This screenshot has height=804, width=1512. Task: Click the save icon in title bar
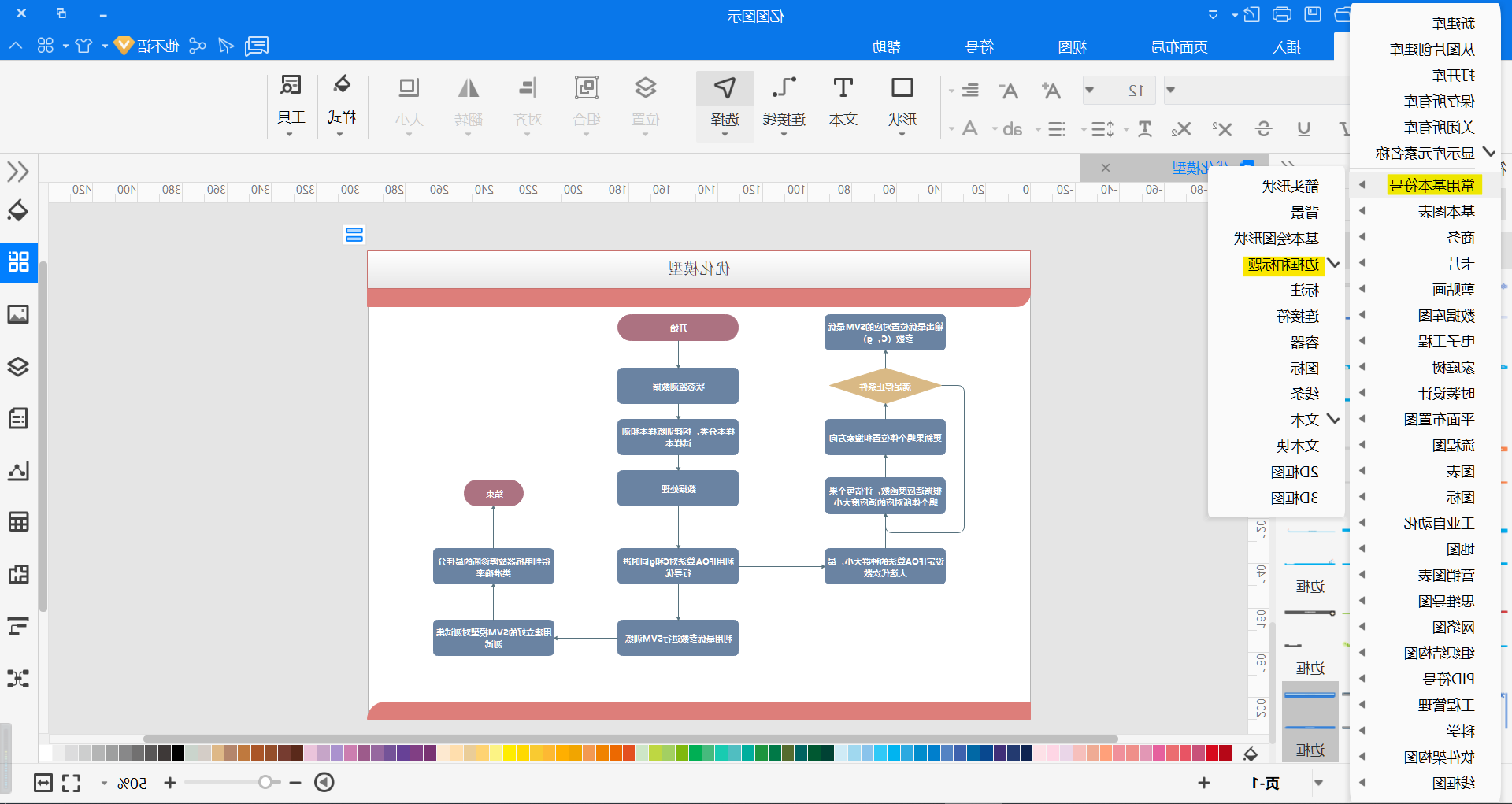[x=1313, y=14]
